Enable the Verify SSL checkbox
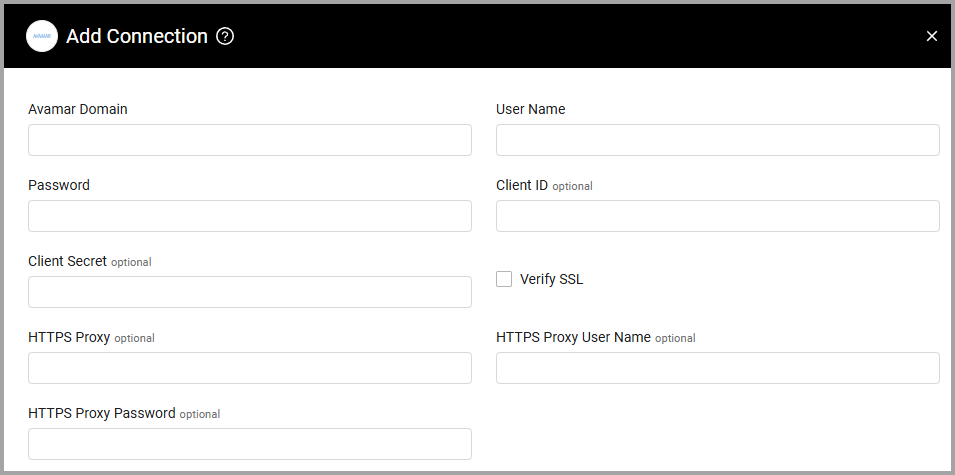 [x=504, y=279]
